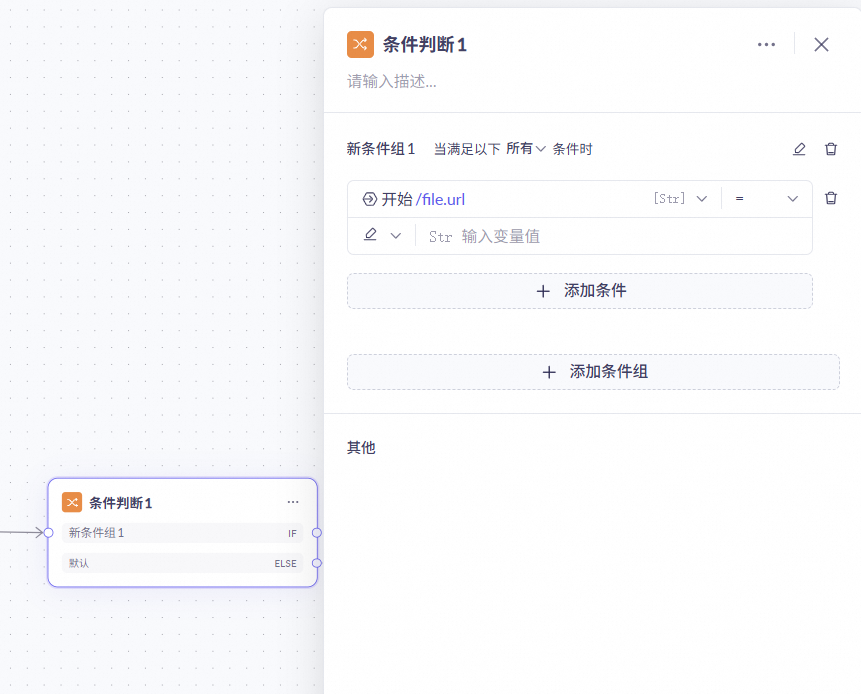861x694 pixels.
Task: Open the 所有 condition match dropdown
Action: [x=525, y=149]
